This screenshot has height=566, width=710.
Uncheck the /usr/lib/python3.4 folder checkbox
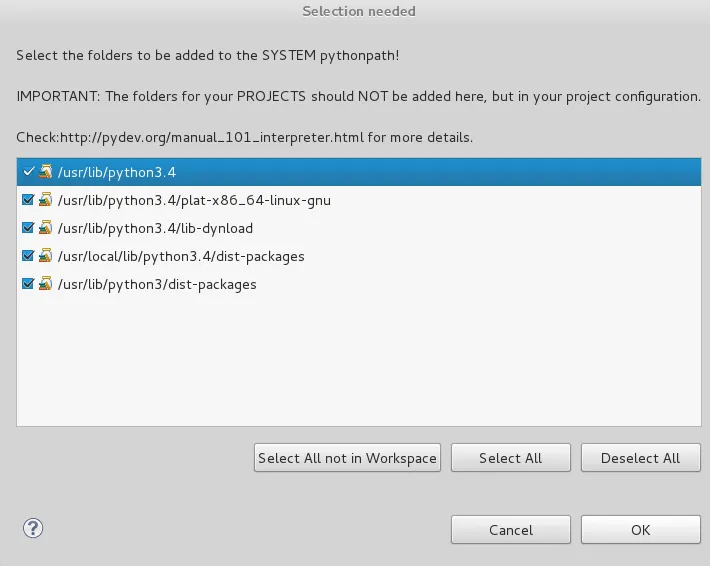pos(28,172)
